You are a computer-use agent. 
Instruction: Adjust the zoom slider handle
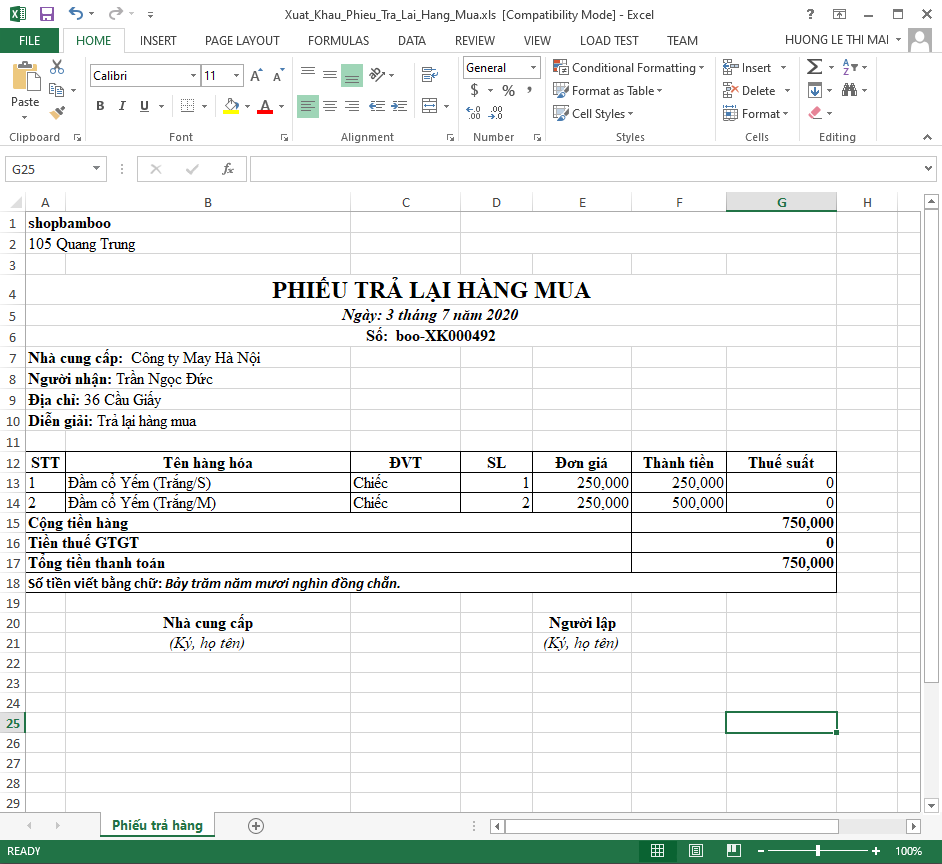pos(818,851)
